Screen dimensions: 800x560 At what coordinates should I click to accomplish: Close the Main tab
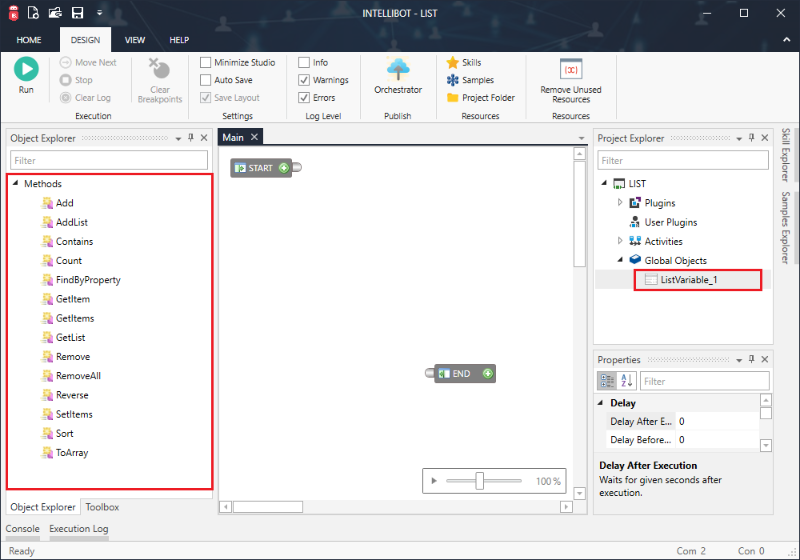click(254, 137)
